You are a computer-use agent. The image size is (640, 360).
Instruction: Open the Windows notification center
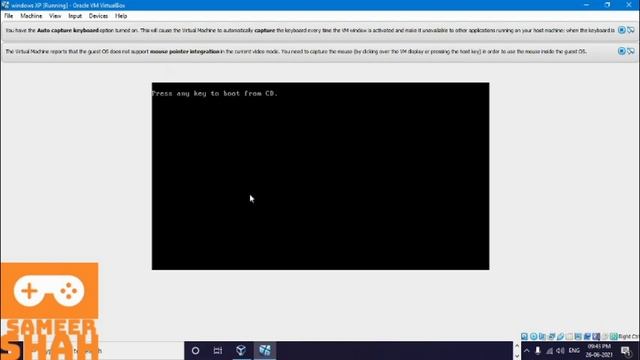pos(626,351)
